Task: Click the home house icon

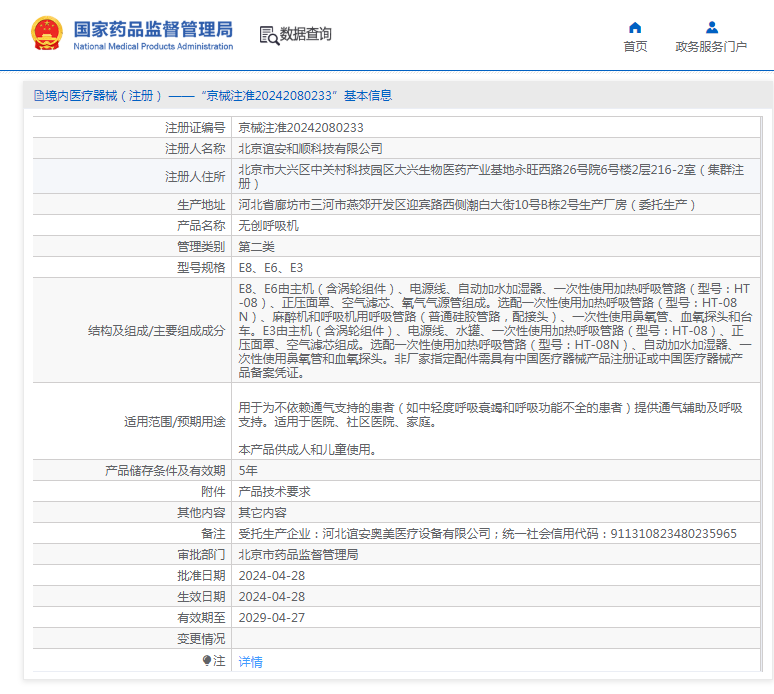Action: [635, 27]
